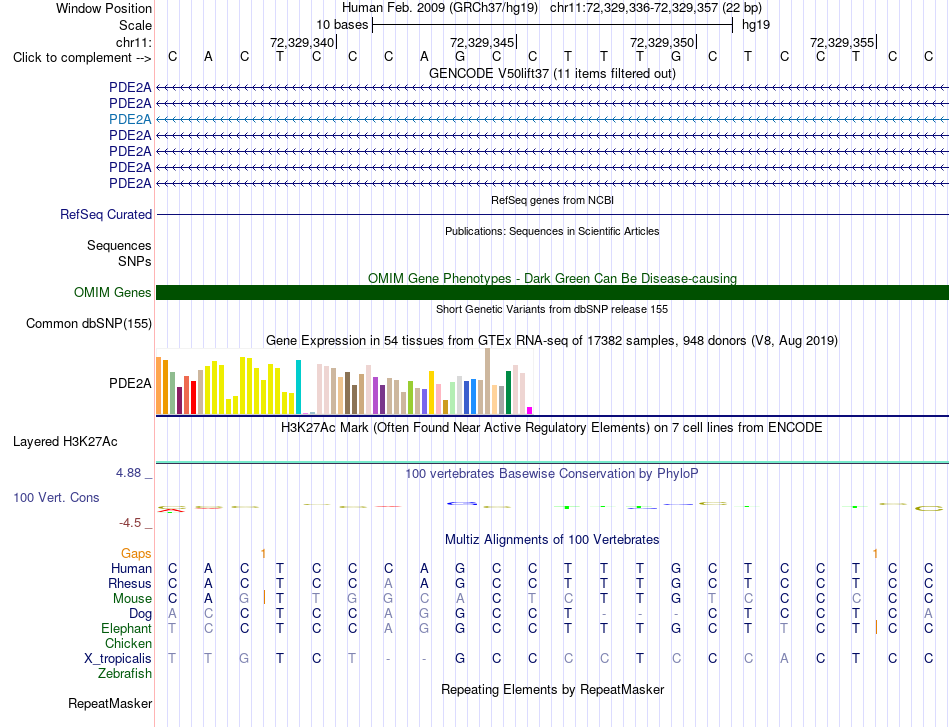Image resolution: width=950 pixels, height=727 pixels.
Task: Click the blue PhyloP conservation peak under G
Action: point(462,503)
